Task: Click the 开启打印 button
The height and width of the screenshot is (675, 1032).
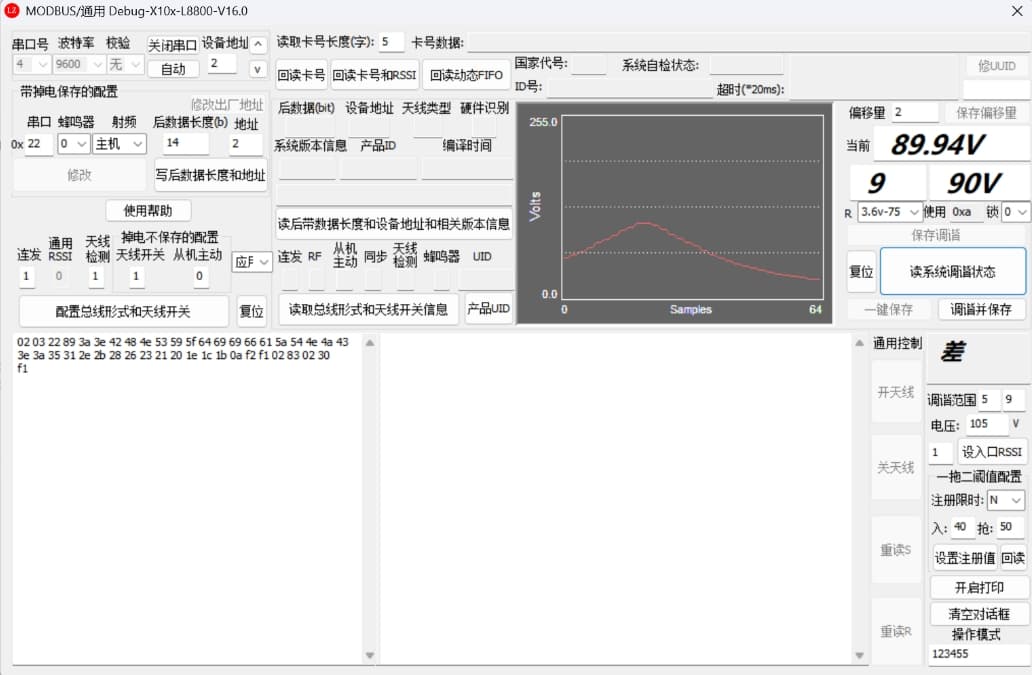Action: click(979, 588)
